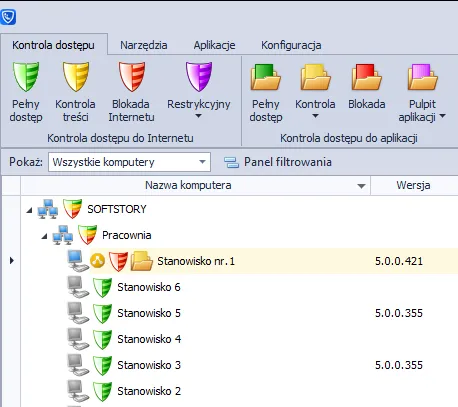Click the yellow Kontrola folder icon
Image resolution: width=458 pixels, height=407 pixels.
[315, 77]
